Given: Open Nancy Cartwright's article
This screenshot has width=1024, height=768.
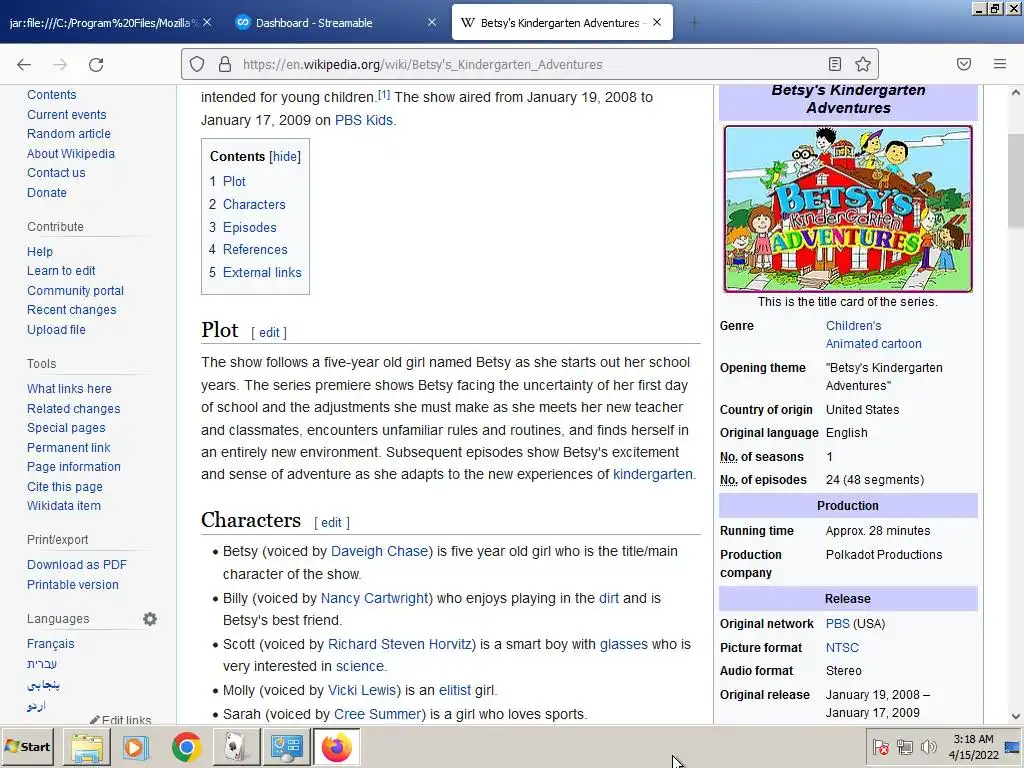Looking at the screenshot, I should [374, 598].
